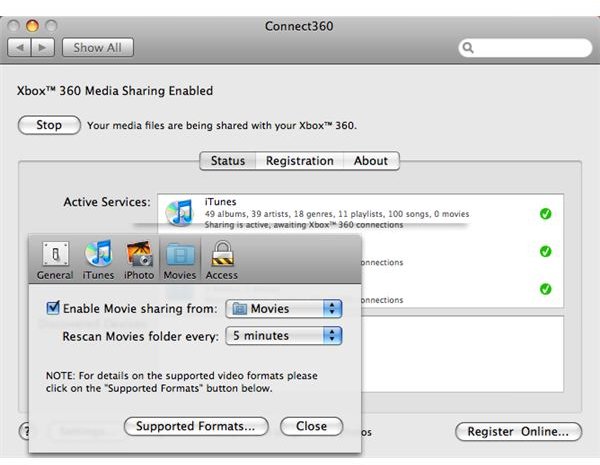Click the green checkmark beside iTunes service

tap(545, 214)
